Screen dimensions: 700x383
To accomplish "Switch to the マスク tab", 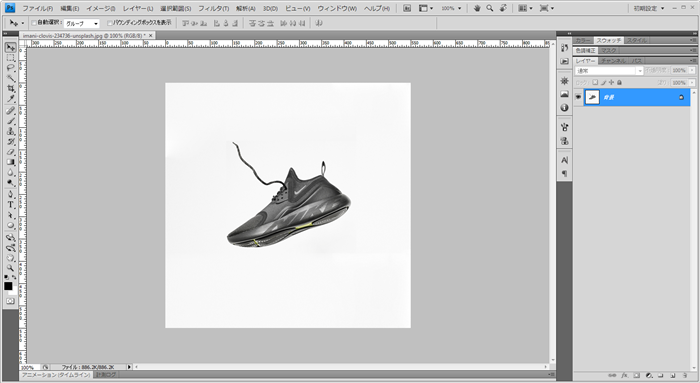I will pyautogui.click(x=608, y=50).
